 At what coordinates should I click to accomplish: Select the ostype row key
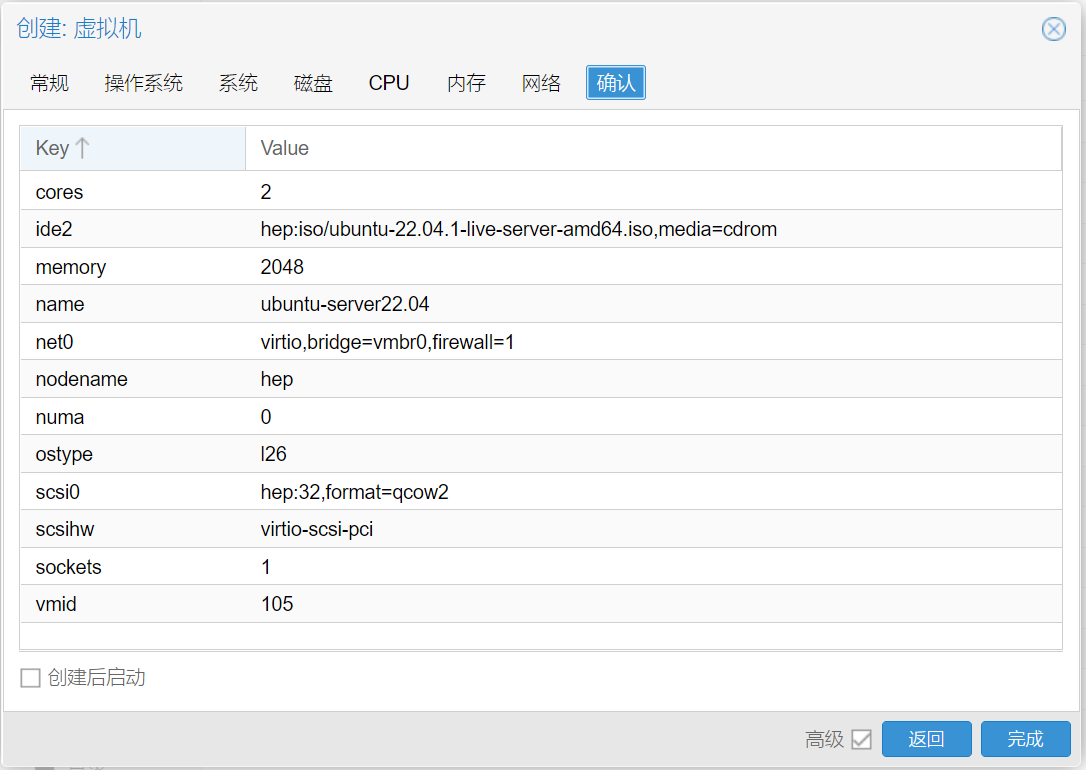click(64, 455)
